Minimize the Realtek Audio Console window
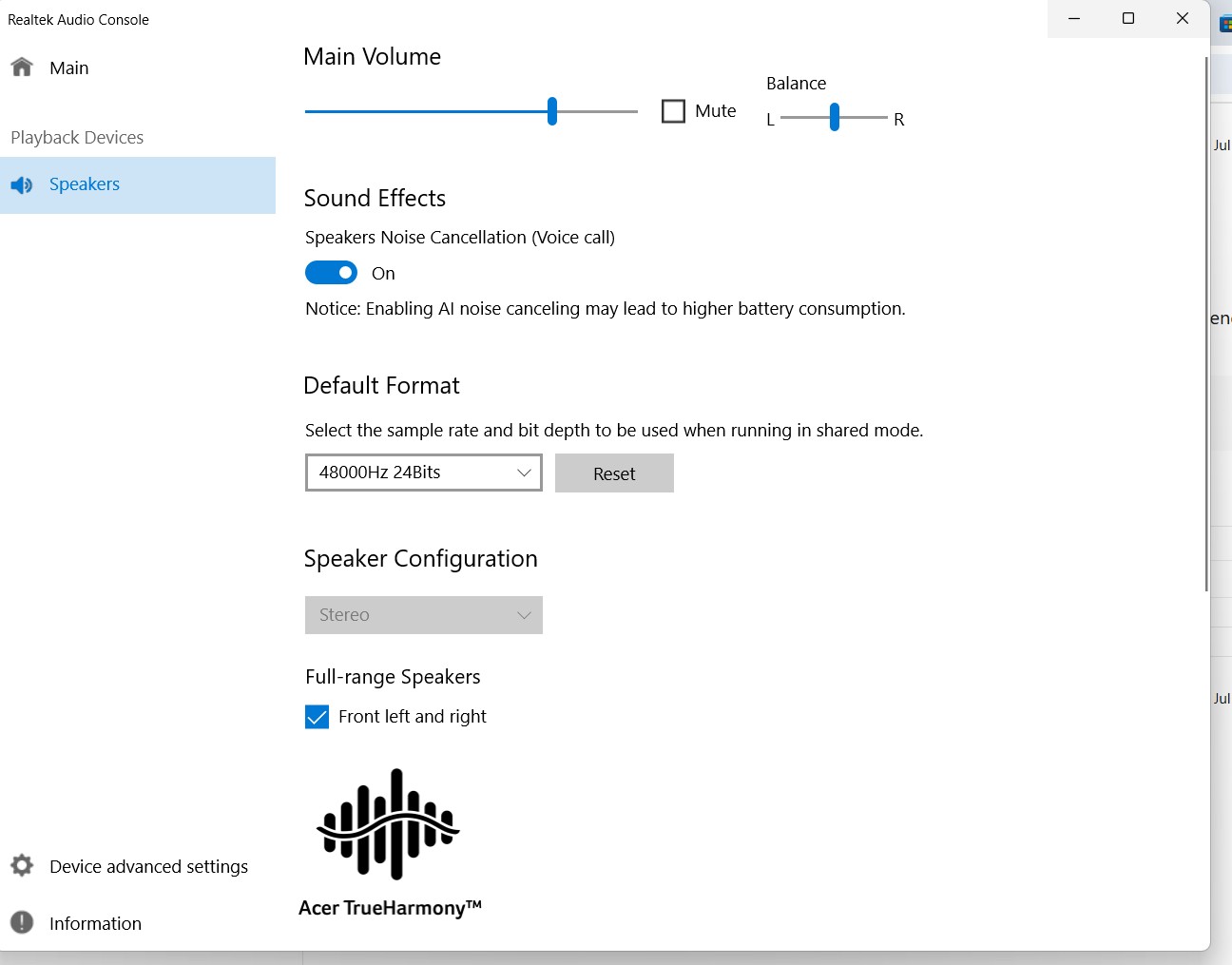 (1074, 19)
